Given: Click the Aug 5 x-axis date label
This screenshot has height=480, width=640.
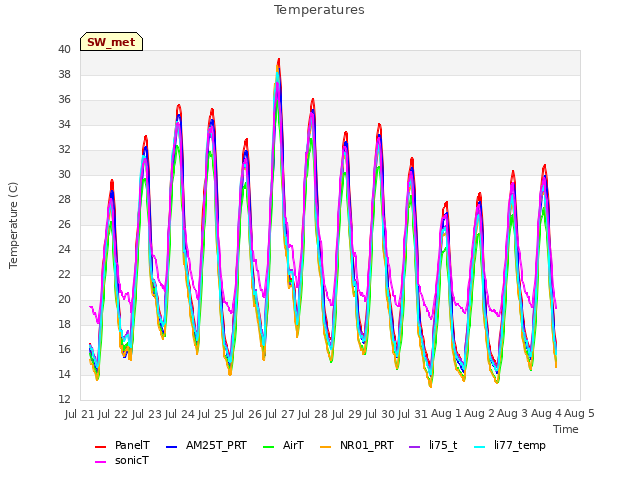Looking at the screenshot, I should [580, 414].
